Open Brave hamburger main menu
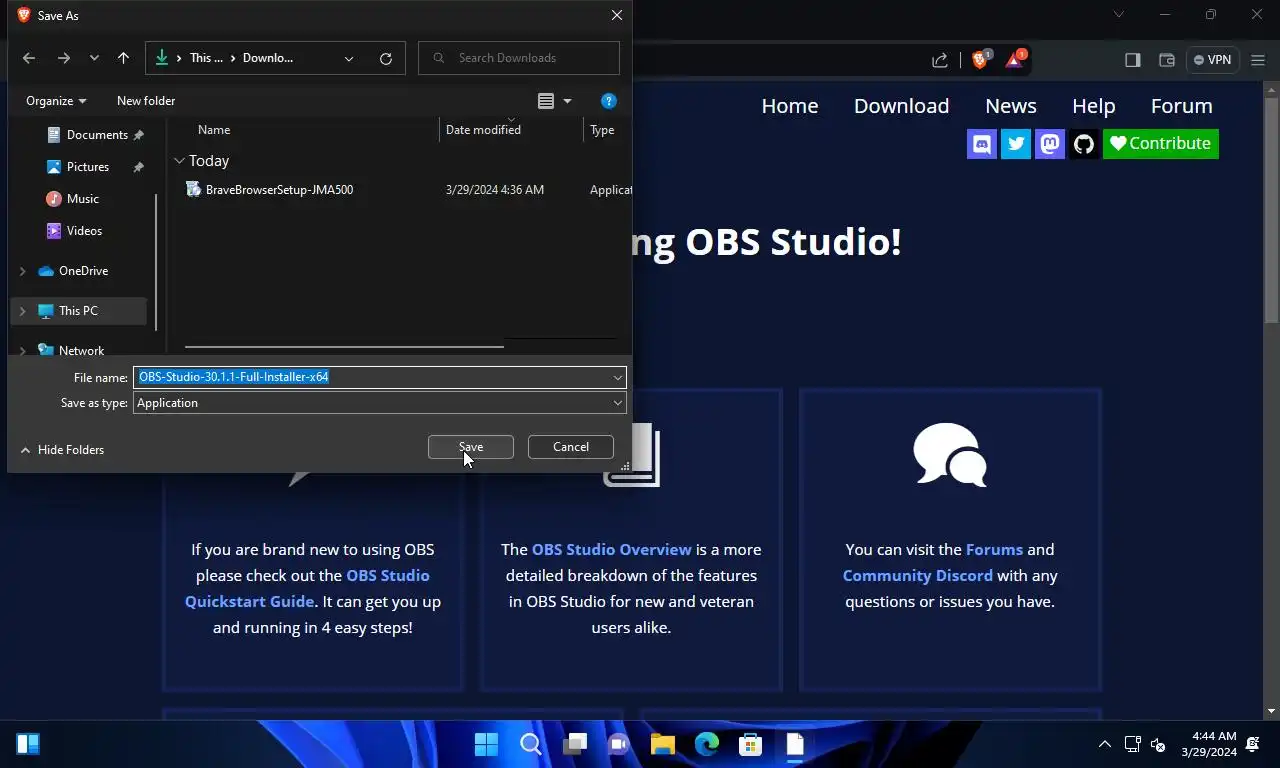 pos(1258,60)
